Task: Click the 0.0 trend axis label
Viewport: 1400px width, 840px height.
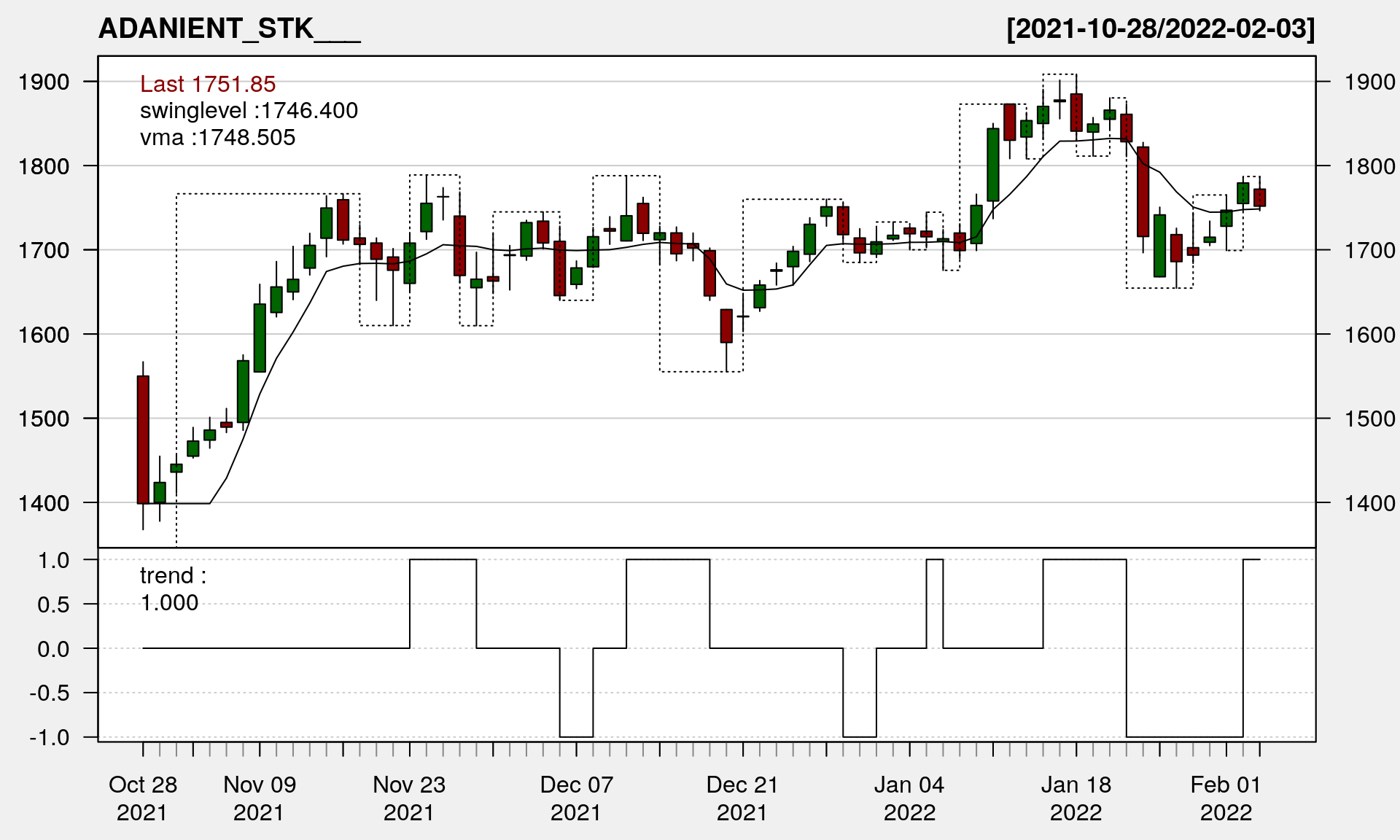Action: click(x=53, y=649)
